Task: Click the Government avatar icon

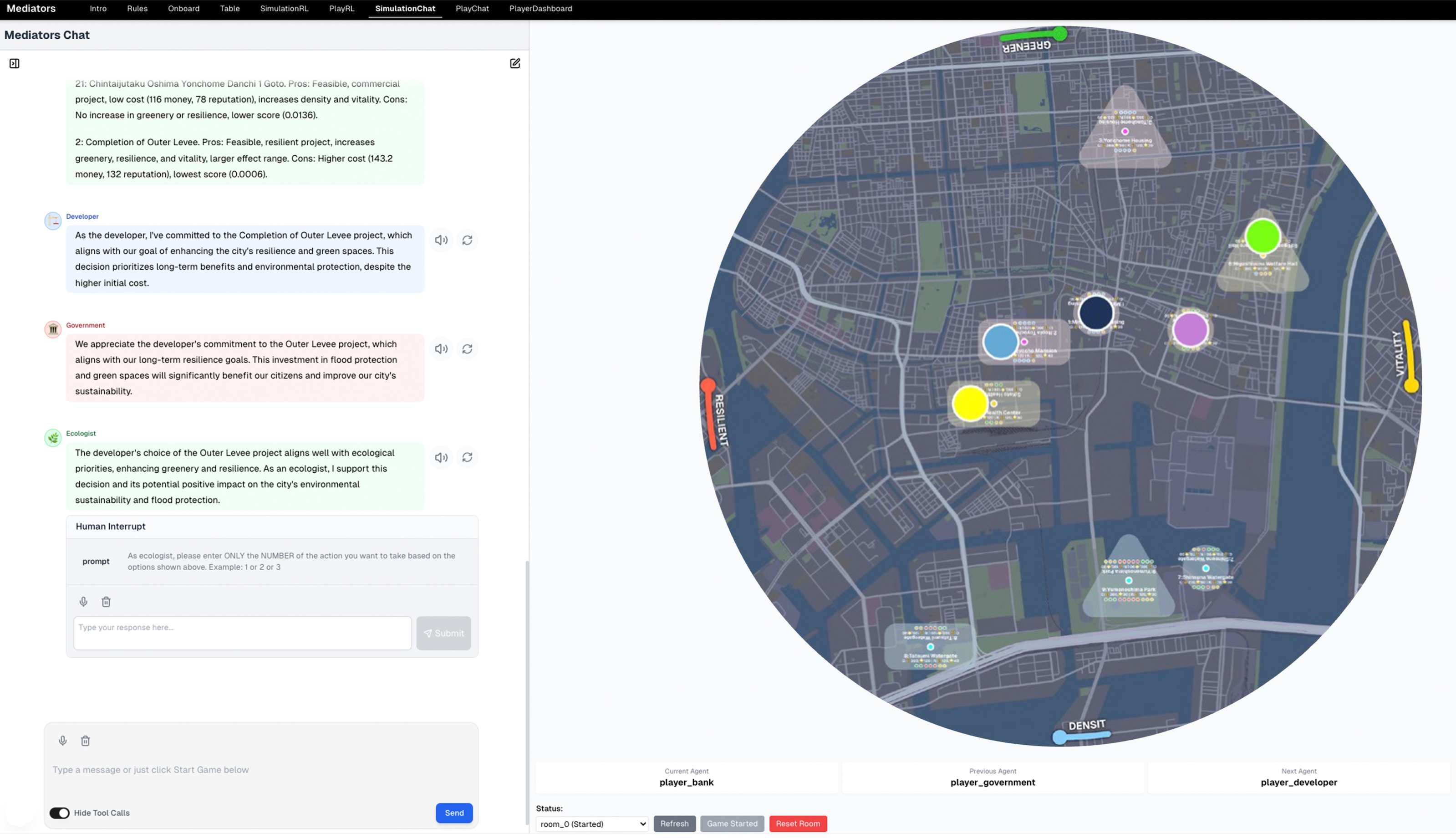Action: (52, 330)
